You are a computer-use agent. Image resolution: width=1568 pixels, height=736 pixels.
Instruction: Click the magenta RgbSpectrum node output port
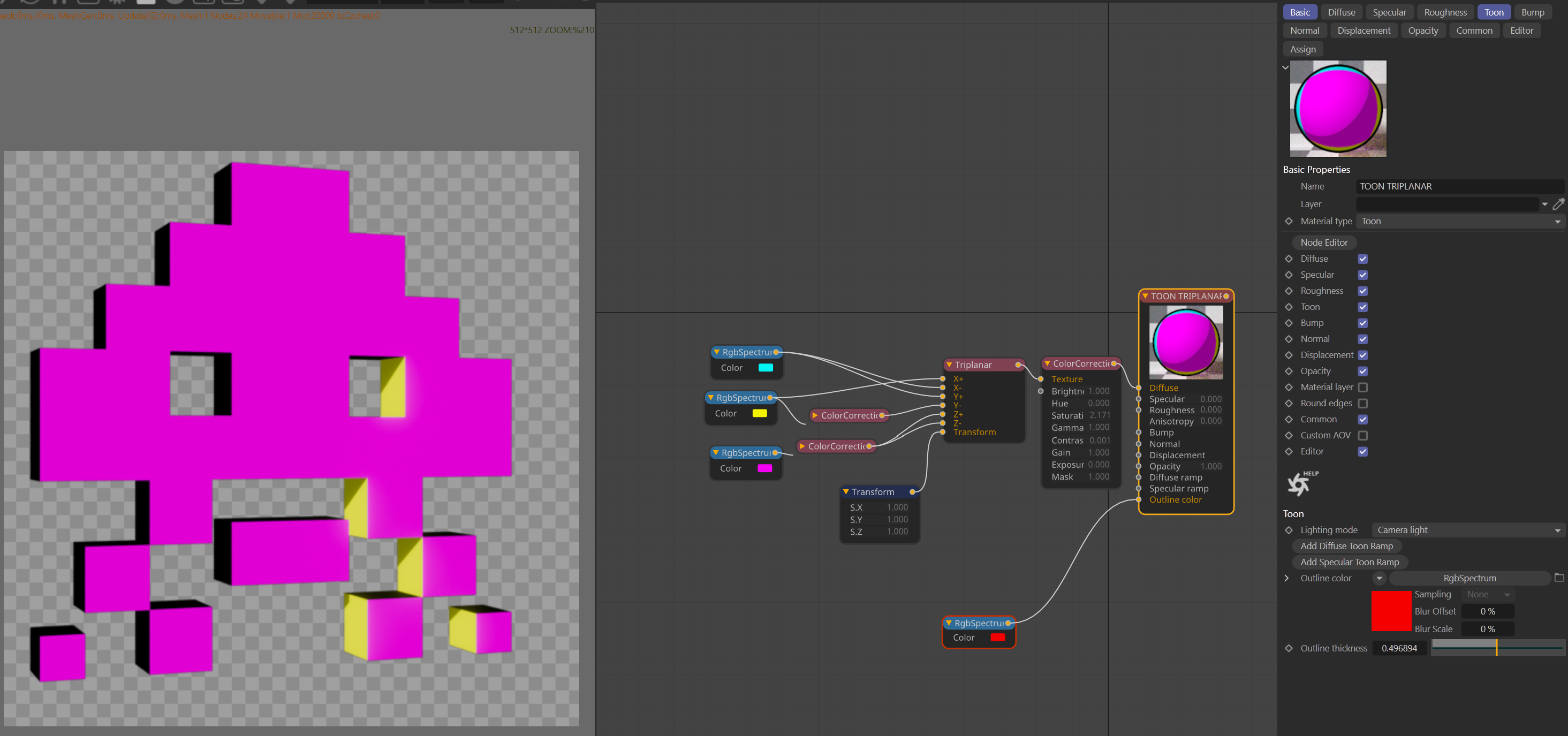pyautogui.click(x=775, y=453)
